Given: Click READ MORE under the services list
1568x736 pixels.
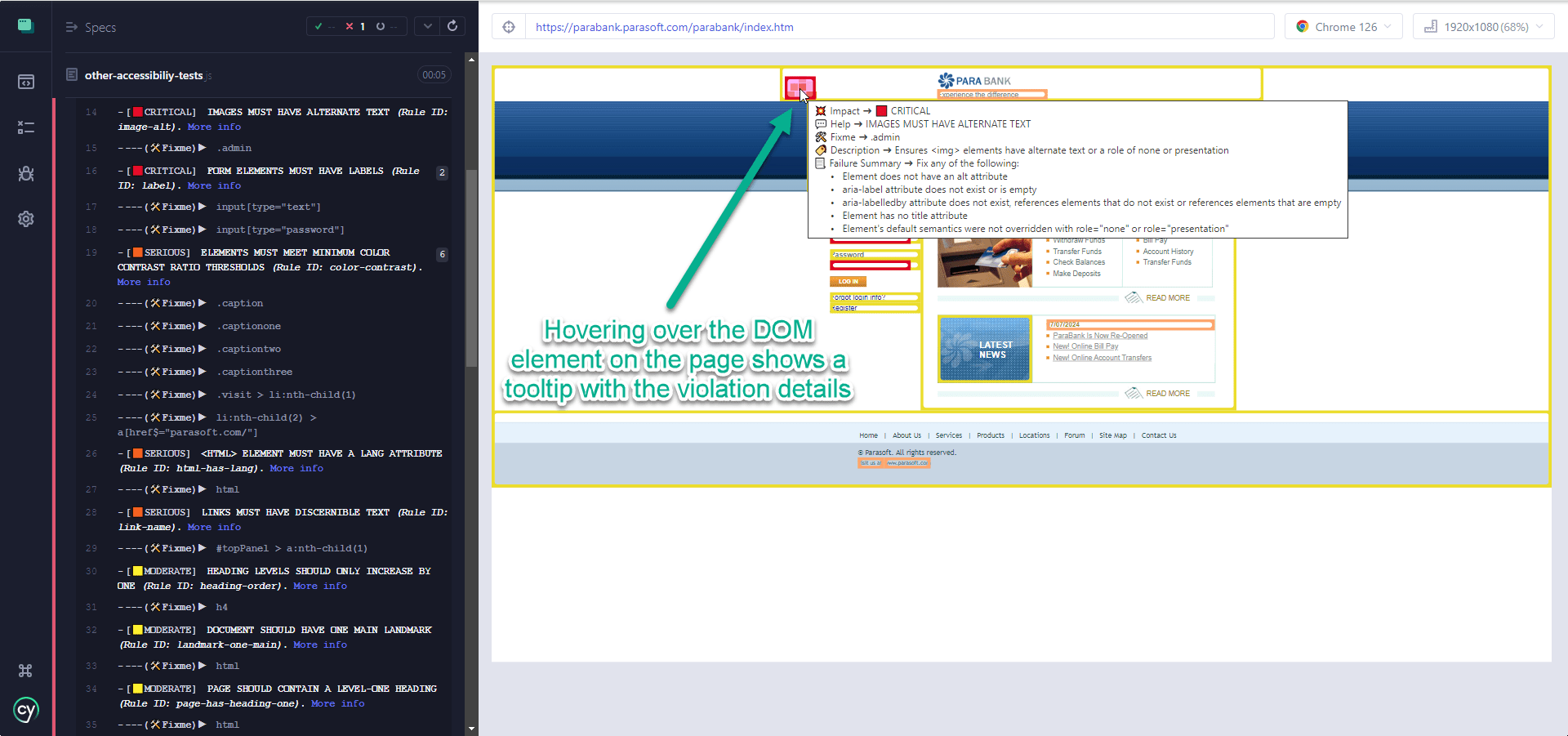Looking at the screenshot, I should (1167, 297).
